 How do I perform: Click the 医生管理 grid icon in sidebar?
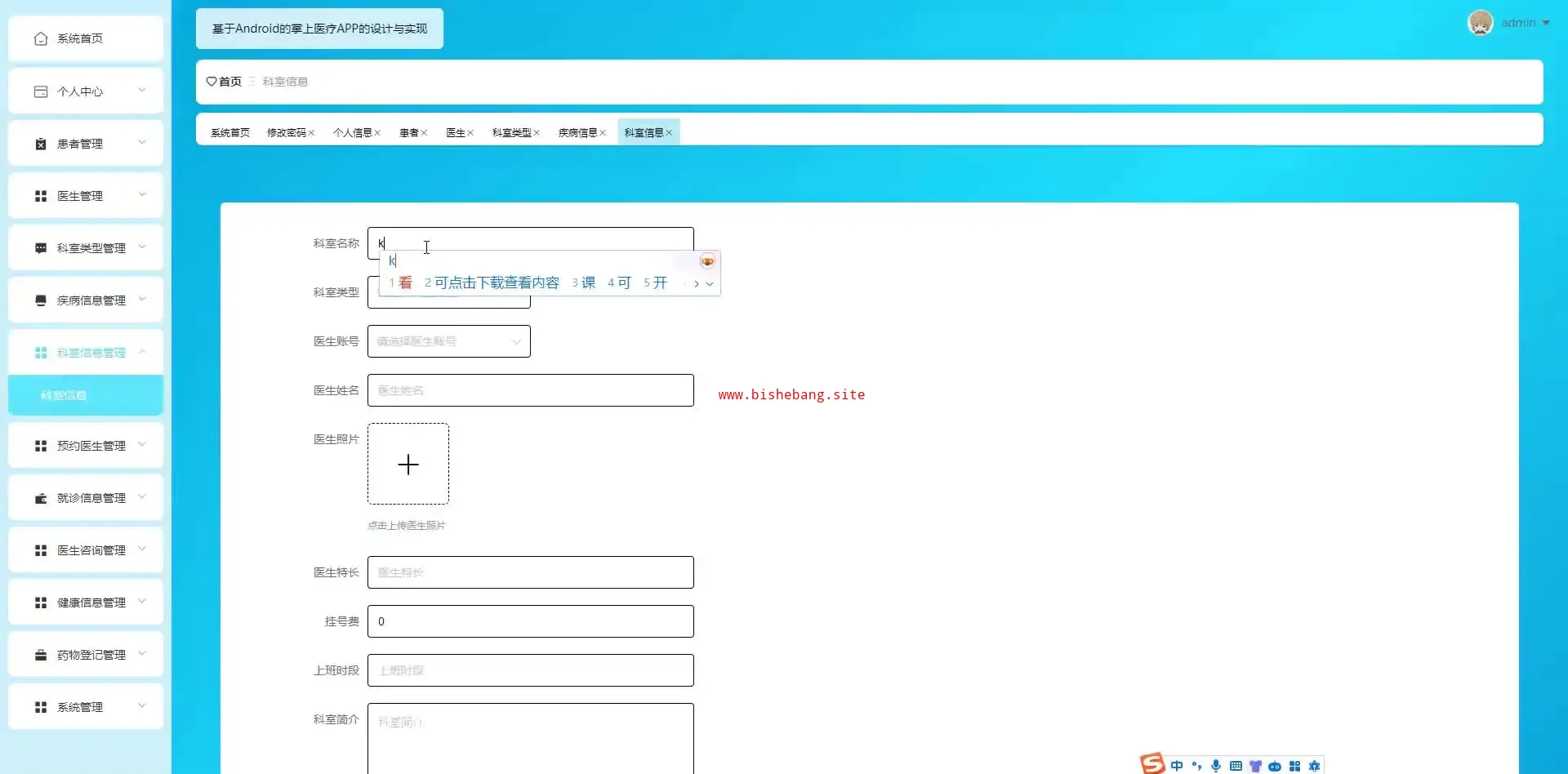click(x=41, y=196)
